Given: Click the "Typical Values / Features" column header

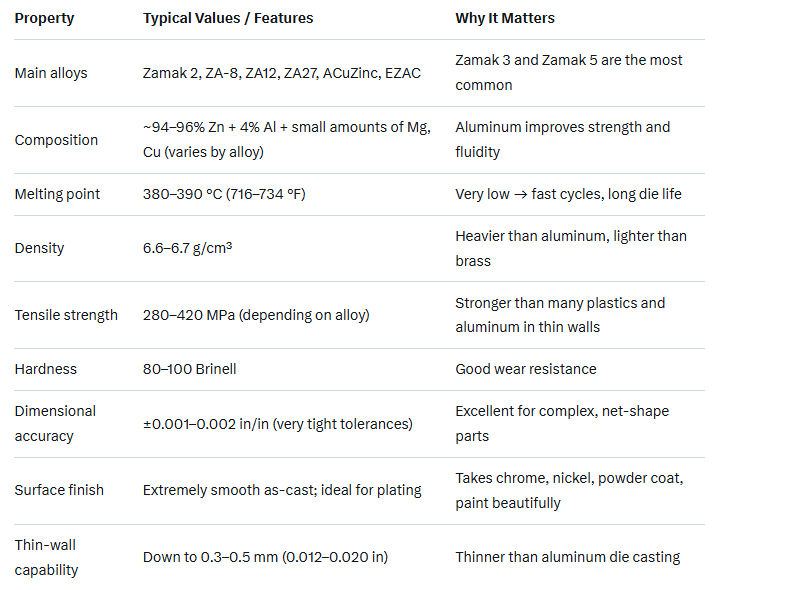Looking at the screenshot, I should click(x=228, y=18).
